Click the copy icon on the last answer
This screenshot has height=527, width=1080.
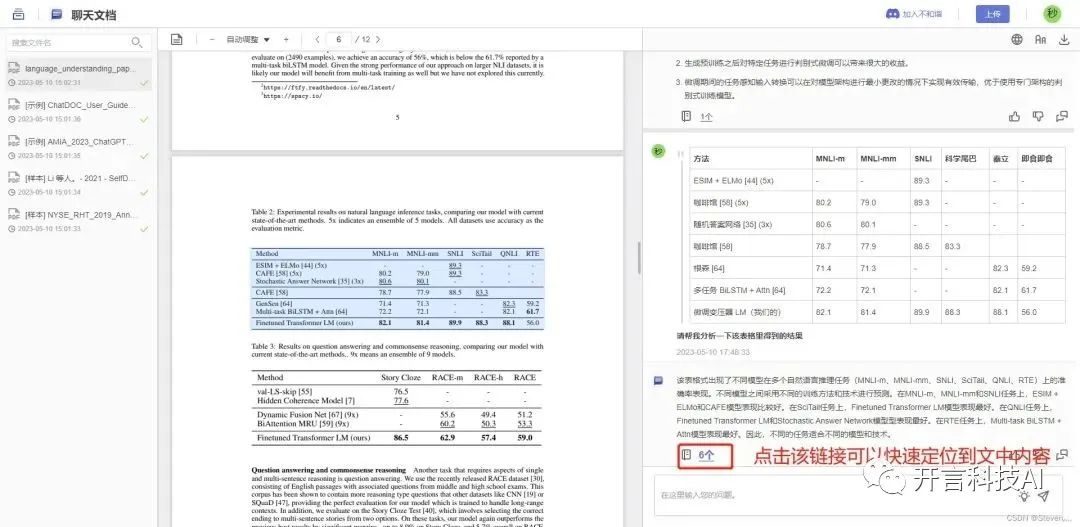click(x=1062, y=455)
